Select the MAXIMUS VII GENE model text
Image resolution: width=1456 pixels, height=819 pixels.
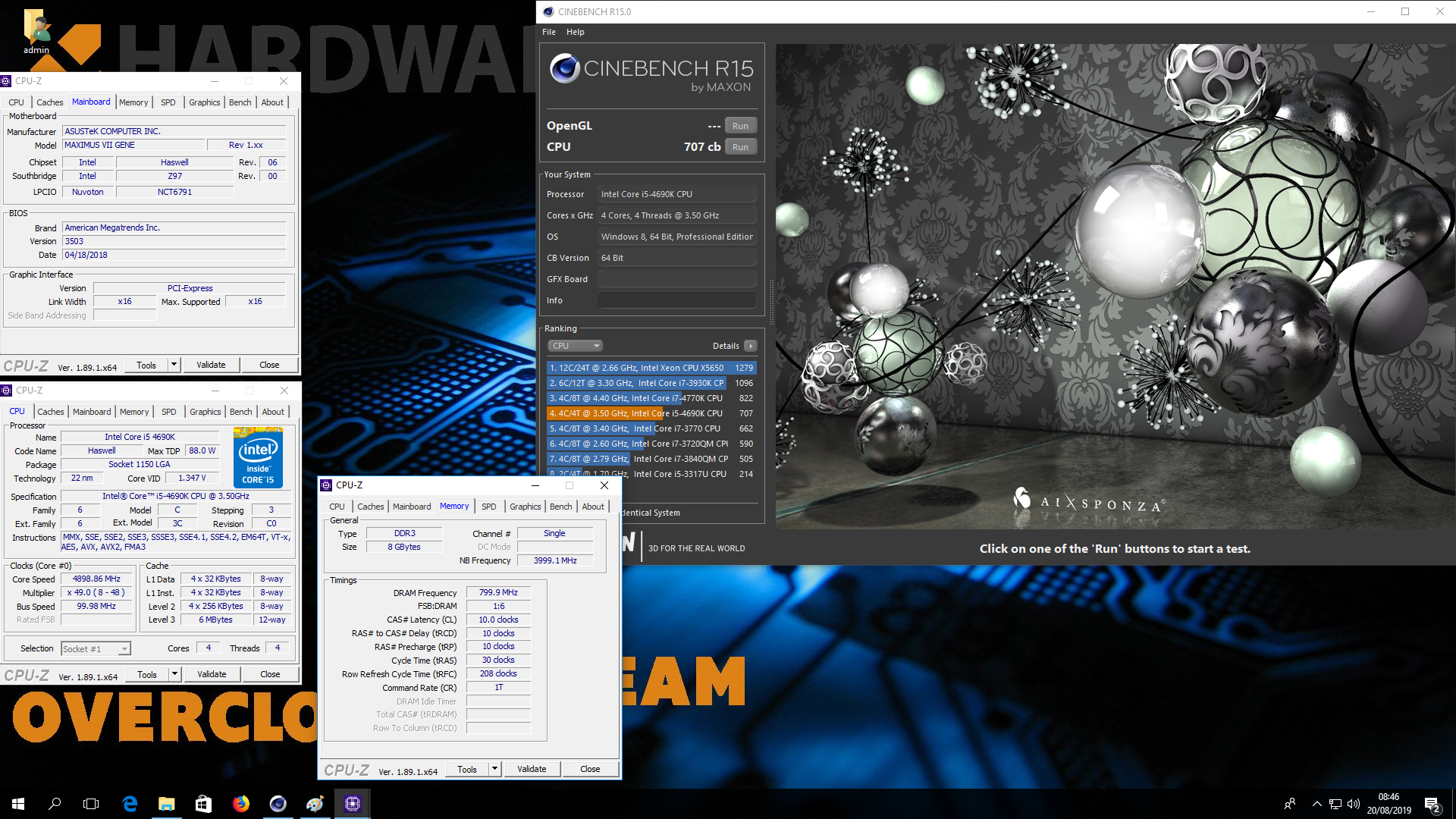(x=100, y=145)
